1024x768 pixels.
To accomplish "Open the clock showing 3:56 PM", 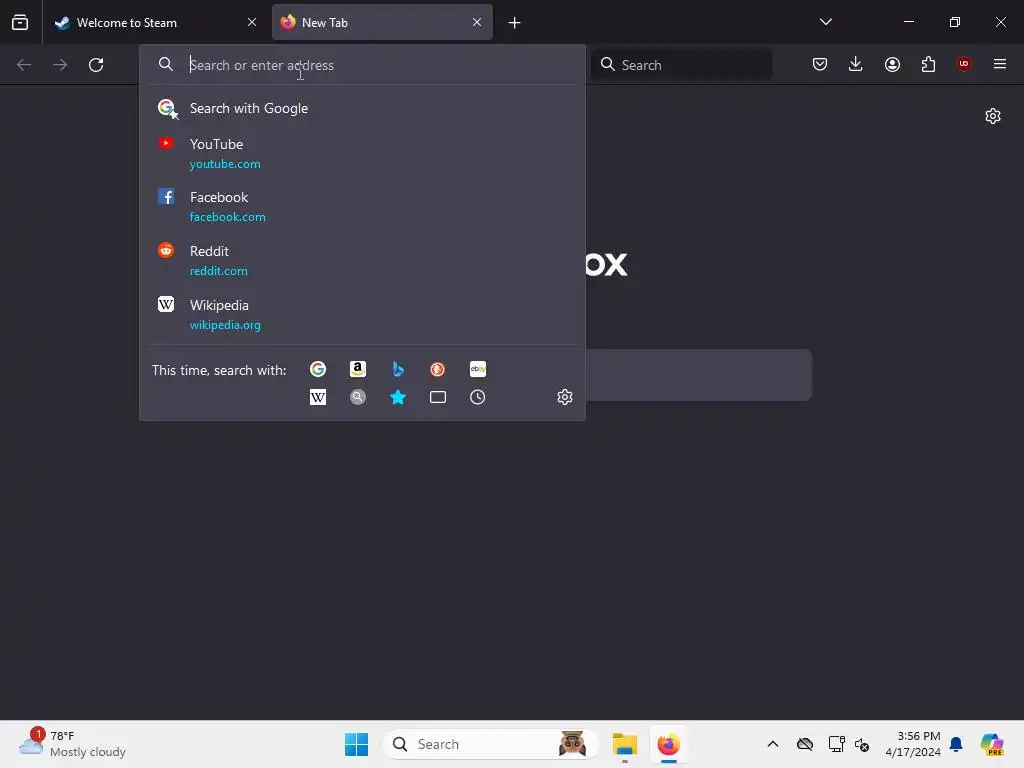I will click(x=912, y=744).
